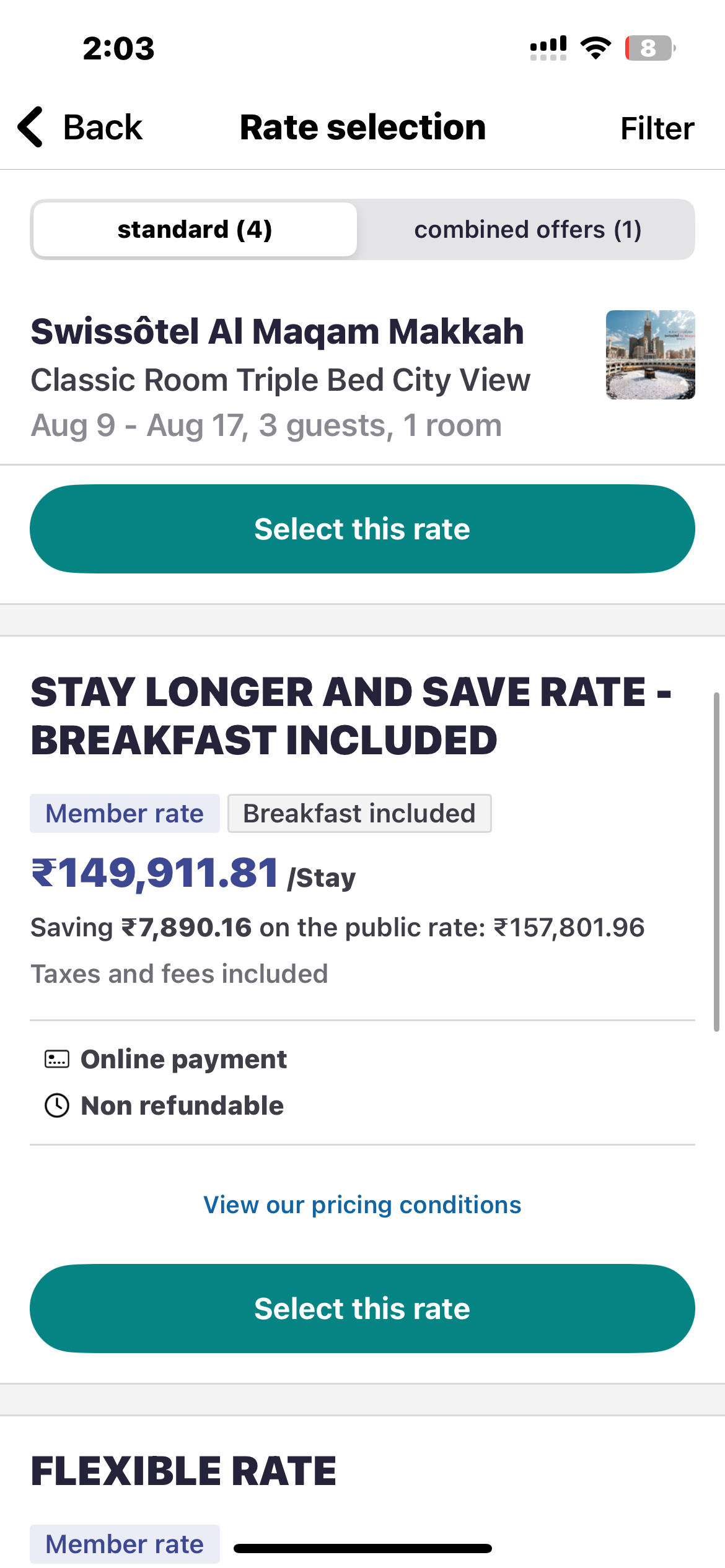Open the Swissôtel Al Maqam hotel thumbnail
The width and height of the screenshot is (725, 1568).
[x=651, y=355]
